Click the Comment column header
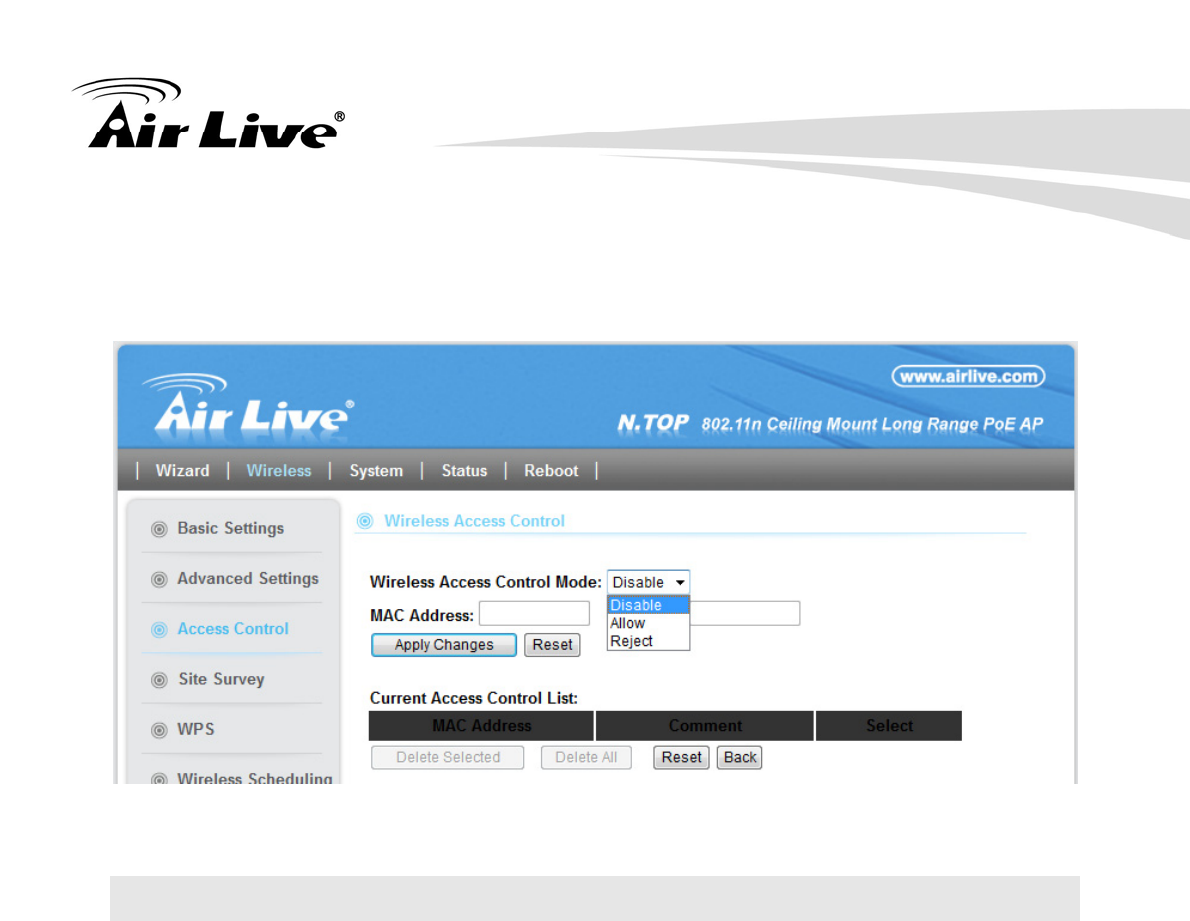Image resolution: width=1190 pixels, height=921 pixels. (x=705, y=725)
